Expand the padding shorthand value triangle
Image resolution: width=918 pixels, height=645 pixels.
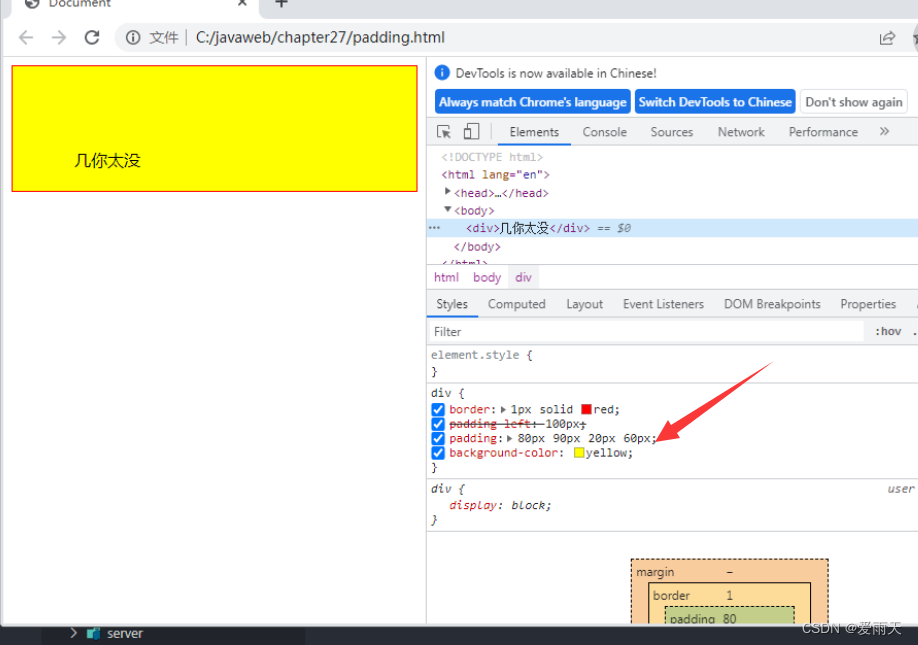(x=510, y=438)
